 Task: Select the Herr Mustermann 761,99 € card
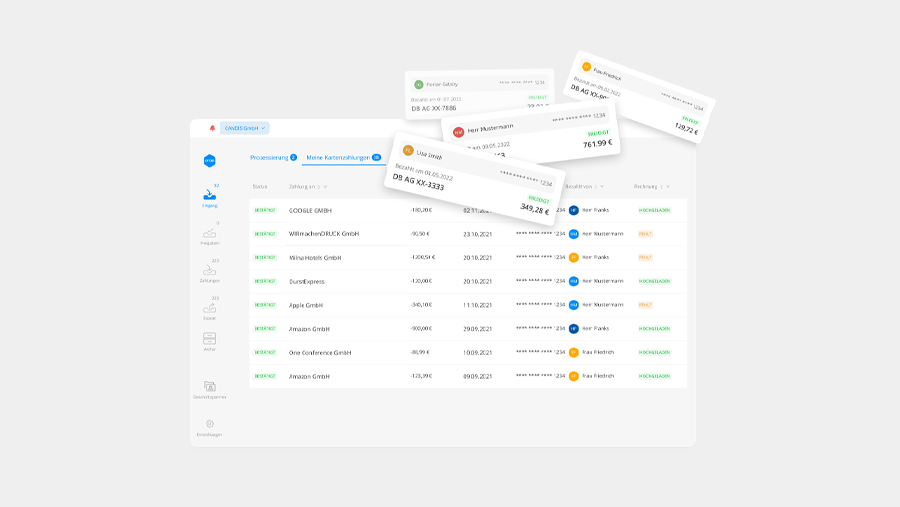(x=530, y=137)
